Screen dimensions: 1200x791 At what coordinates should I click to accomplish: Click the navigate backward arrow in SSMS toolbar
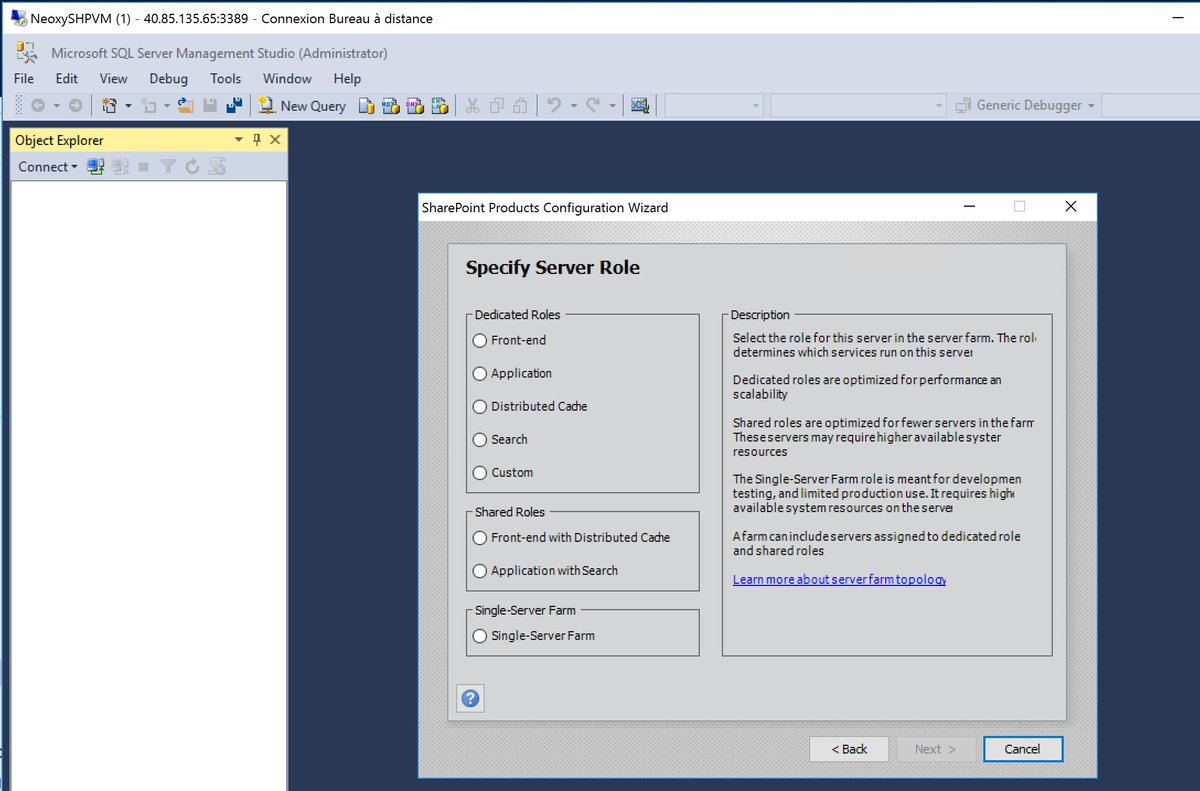(37, 105)
